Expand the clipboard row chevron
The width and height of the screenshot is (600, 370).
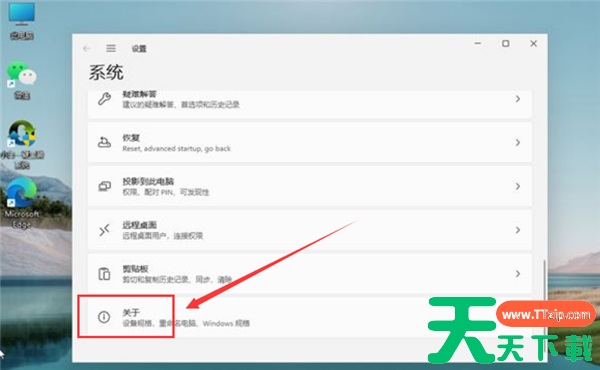(518, 274)
